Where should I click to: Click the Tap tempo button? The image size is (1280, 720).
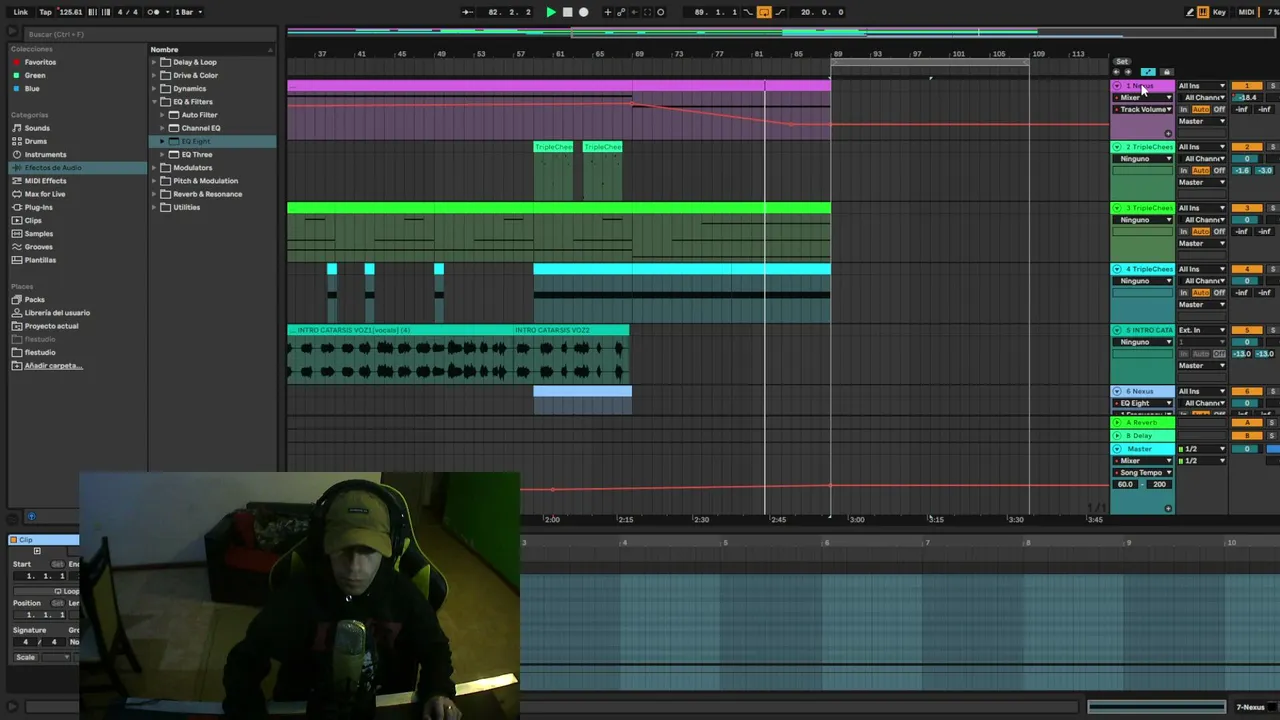45,12
